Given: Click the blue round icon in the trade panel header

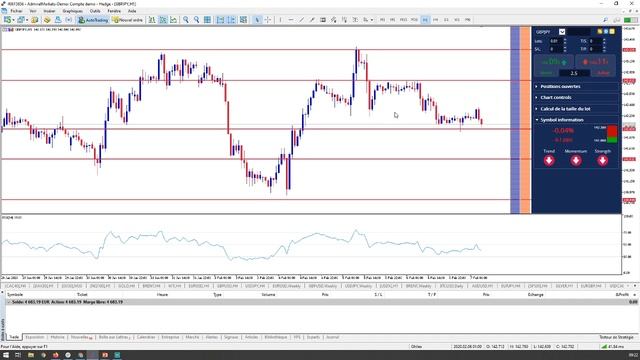Looking at the screenshot, I should [x=606, y=31].
